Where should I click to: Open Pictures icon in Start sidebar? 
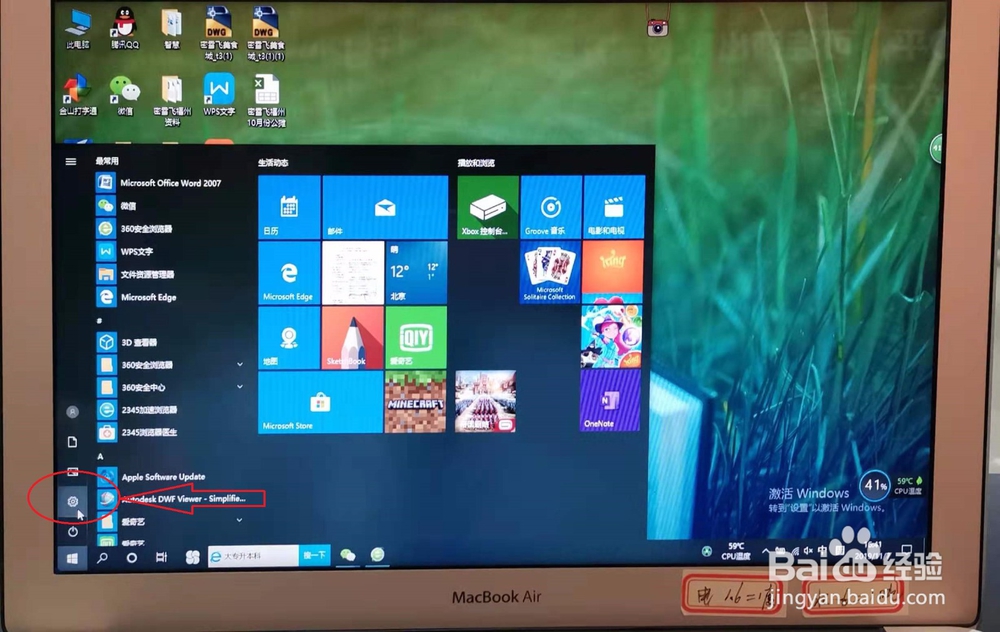[x=73, y=472]
